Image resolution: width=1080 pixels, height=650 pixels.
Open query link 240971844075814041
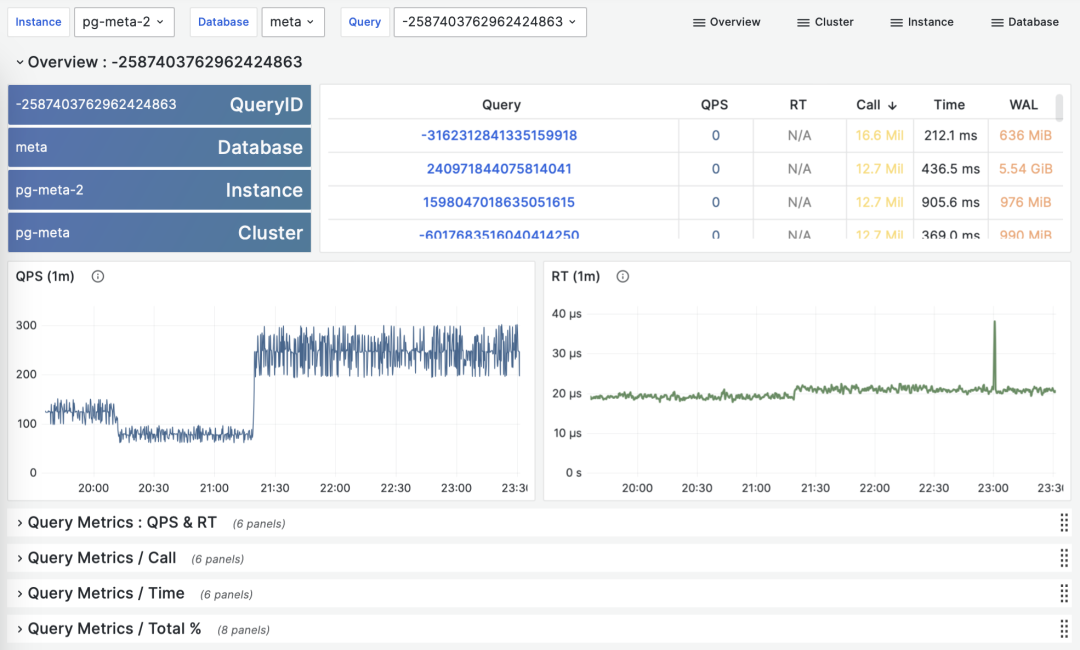tap(499, 169)
